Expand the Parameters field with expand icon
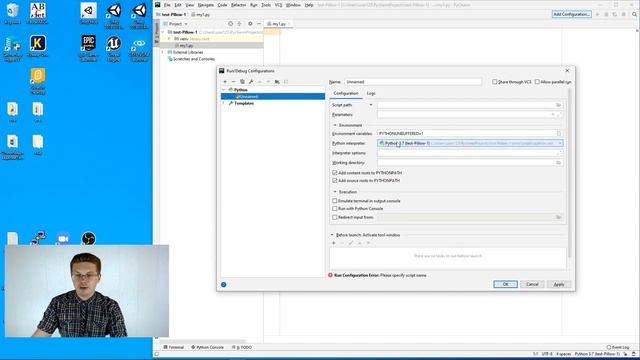 click(559, 115)
